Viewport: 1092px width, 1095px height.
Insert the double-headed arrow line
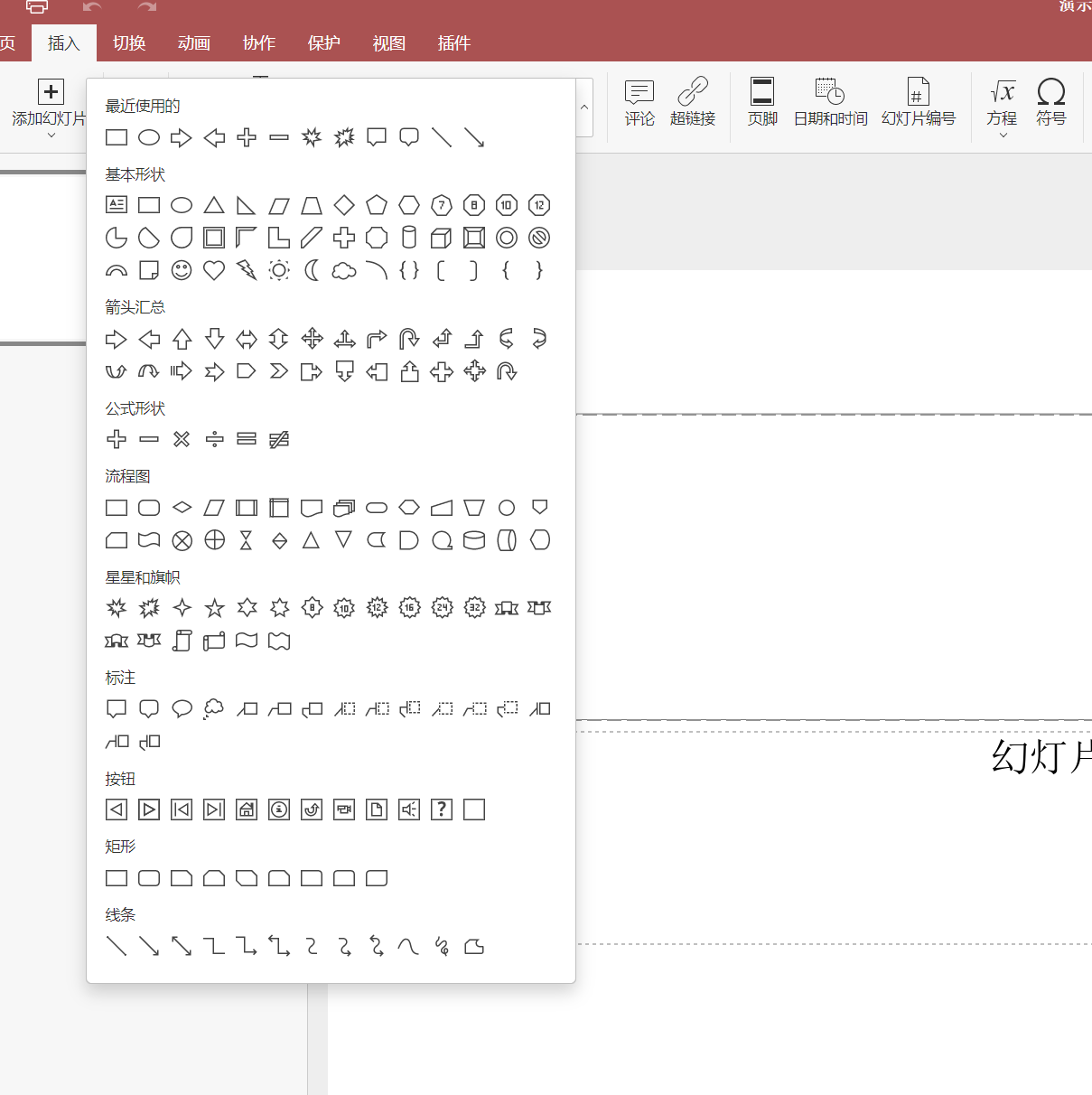point(182,947)
